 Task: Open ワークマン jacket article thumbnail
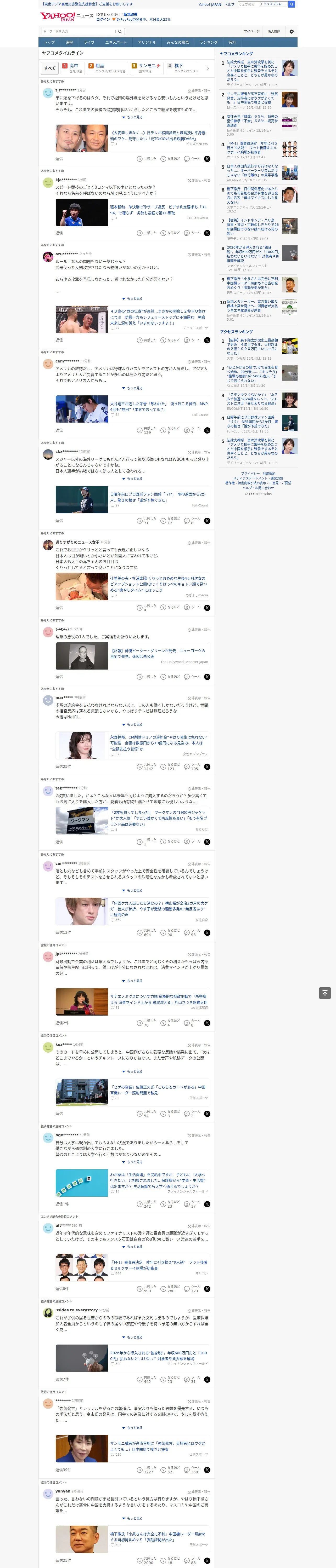pyautogui.click(x=82, y=821)
